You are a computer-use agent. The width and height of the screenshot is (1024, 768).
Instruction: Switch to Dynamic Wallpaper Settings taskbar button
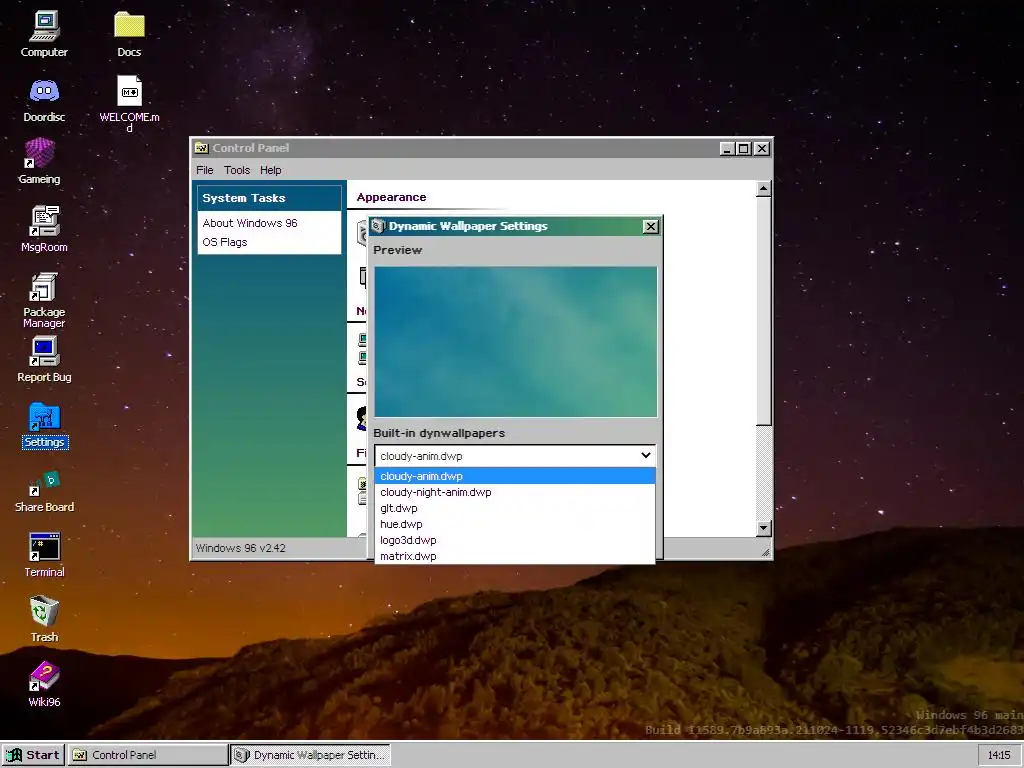[x=311, y=755]
